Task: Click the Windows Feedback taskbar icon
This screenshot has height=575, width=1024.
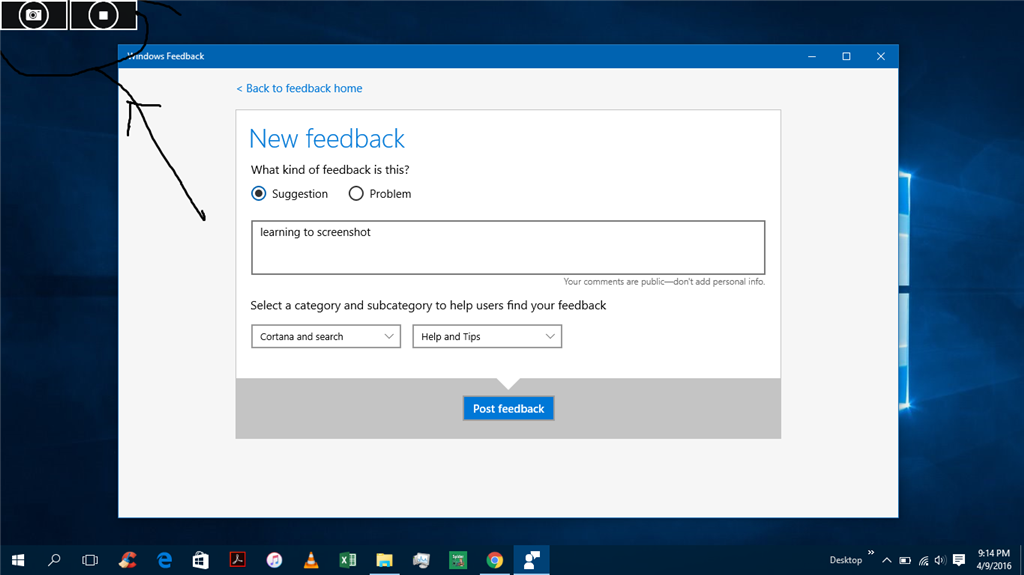Action: click(532, 560)
